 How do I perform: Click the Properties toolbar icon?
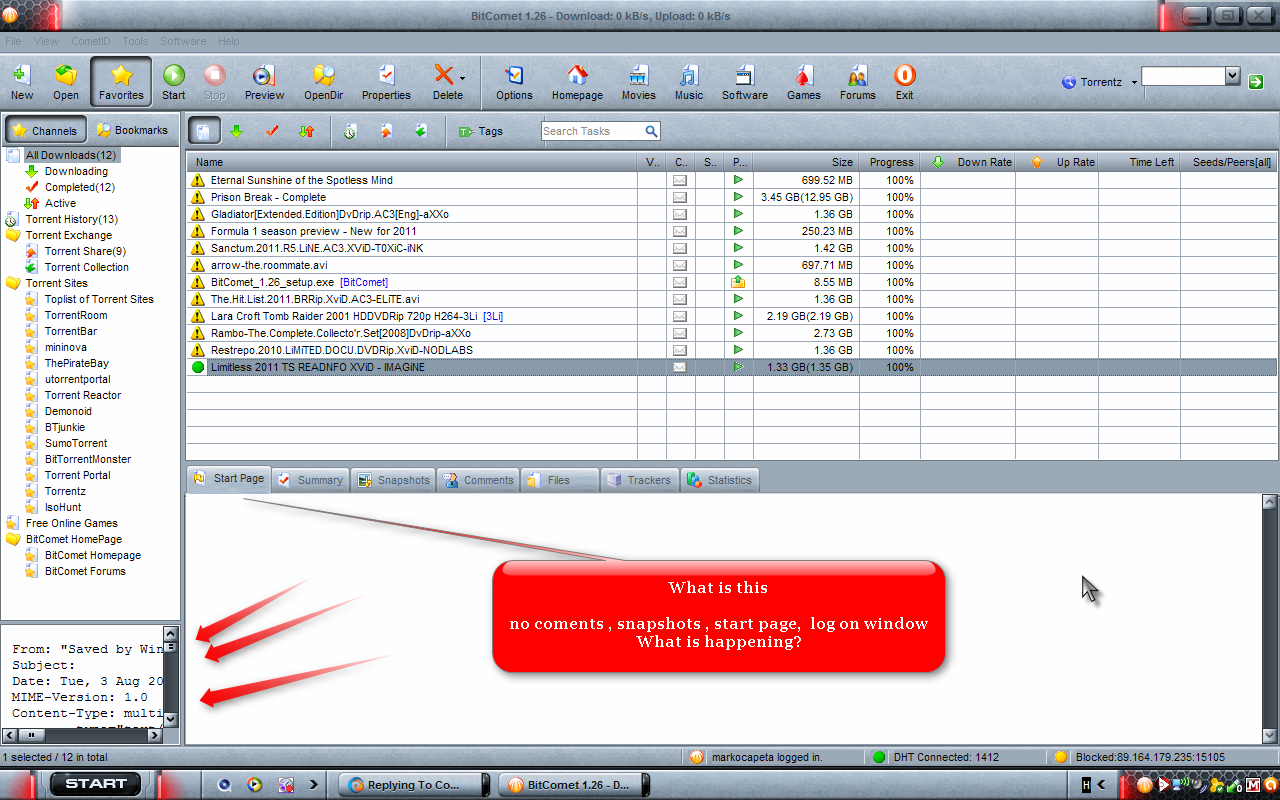pyautogui.click(x=386, y=82)
